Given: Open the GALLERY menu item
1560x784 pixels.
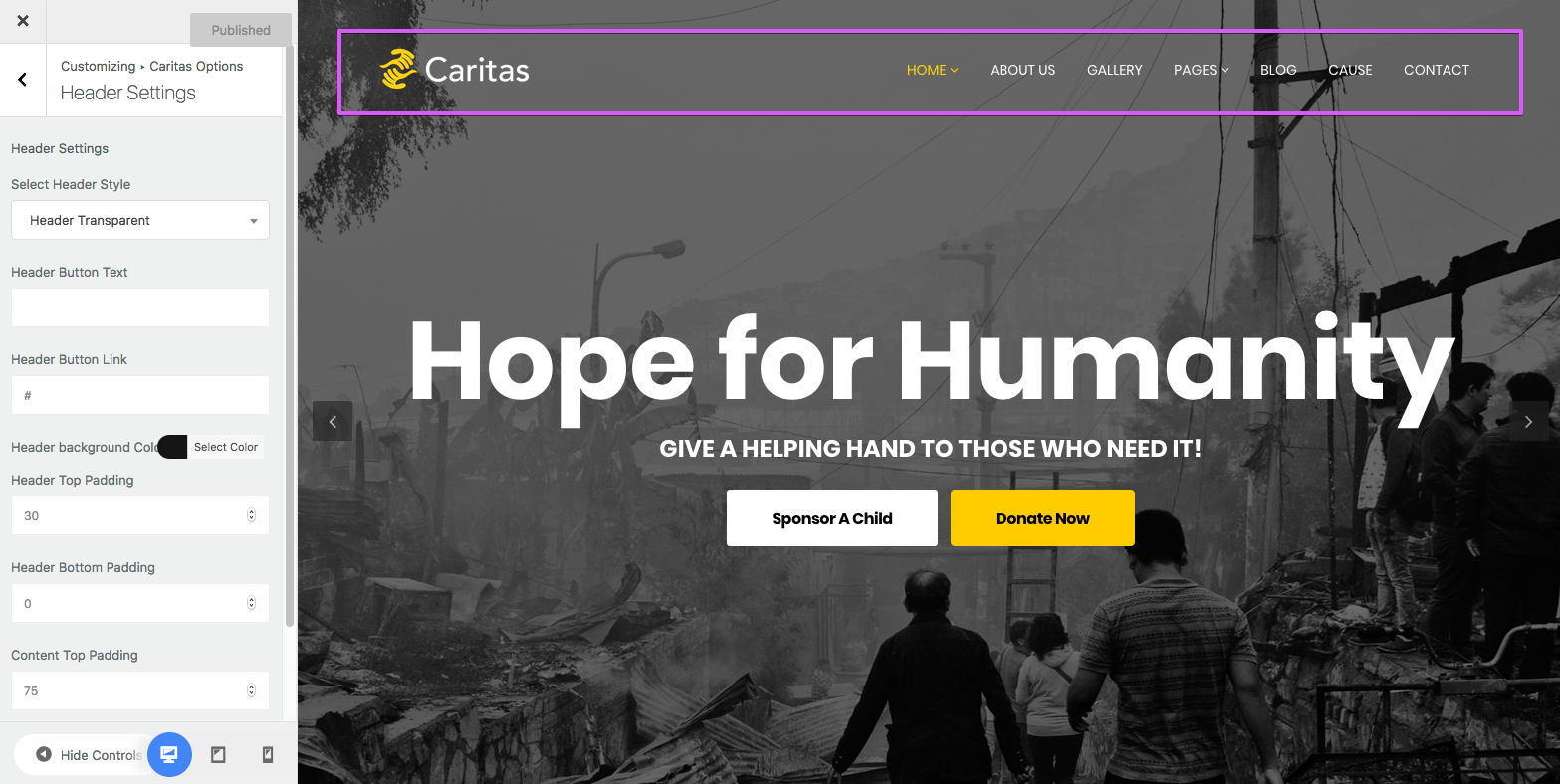Looking at the screenshot, I should pyautogui.click(x=1115, y=70).
